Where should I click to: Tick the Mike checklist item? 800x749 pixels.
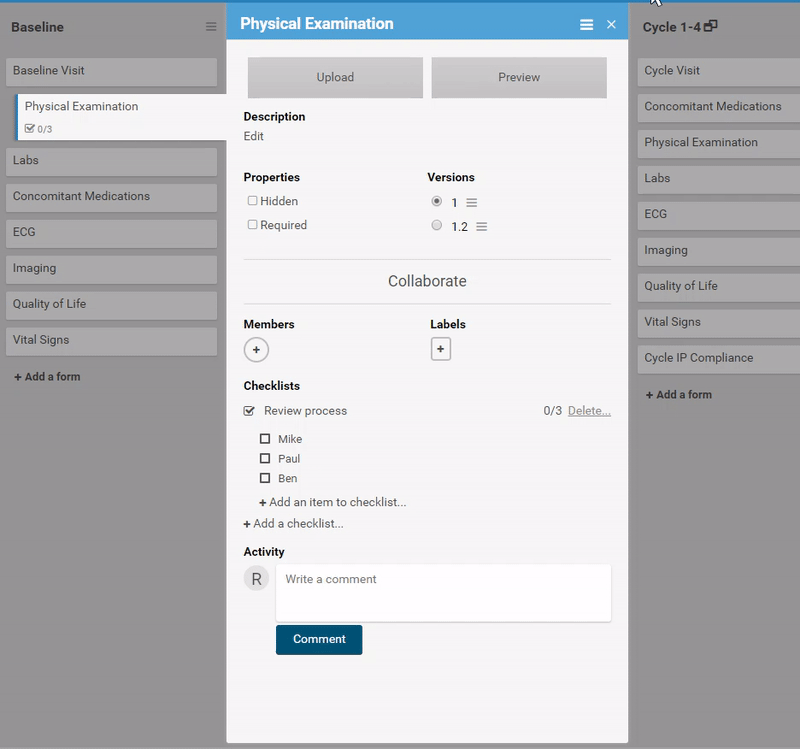click(265, 439)
